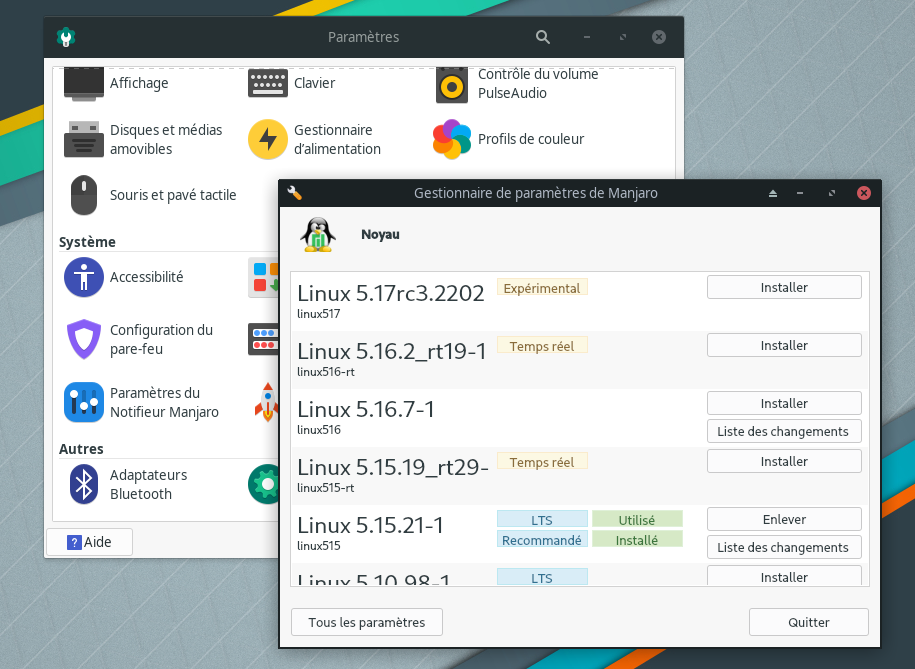Screen dimensions: 915x669
Task: Minimize the Gestionnaire de paramètres de Manjaro window
Action: point(800,193)
